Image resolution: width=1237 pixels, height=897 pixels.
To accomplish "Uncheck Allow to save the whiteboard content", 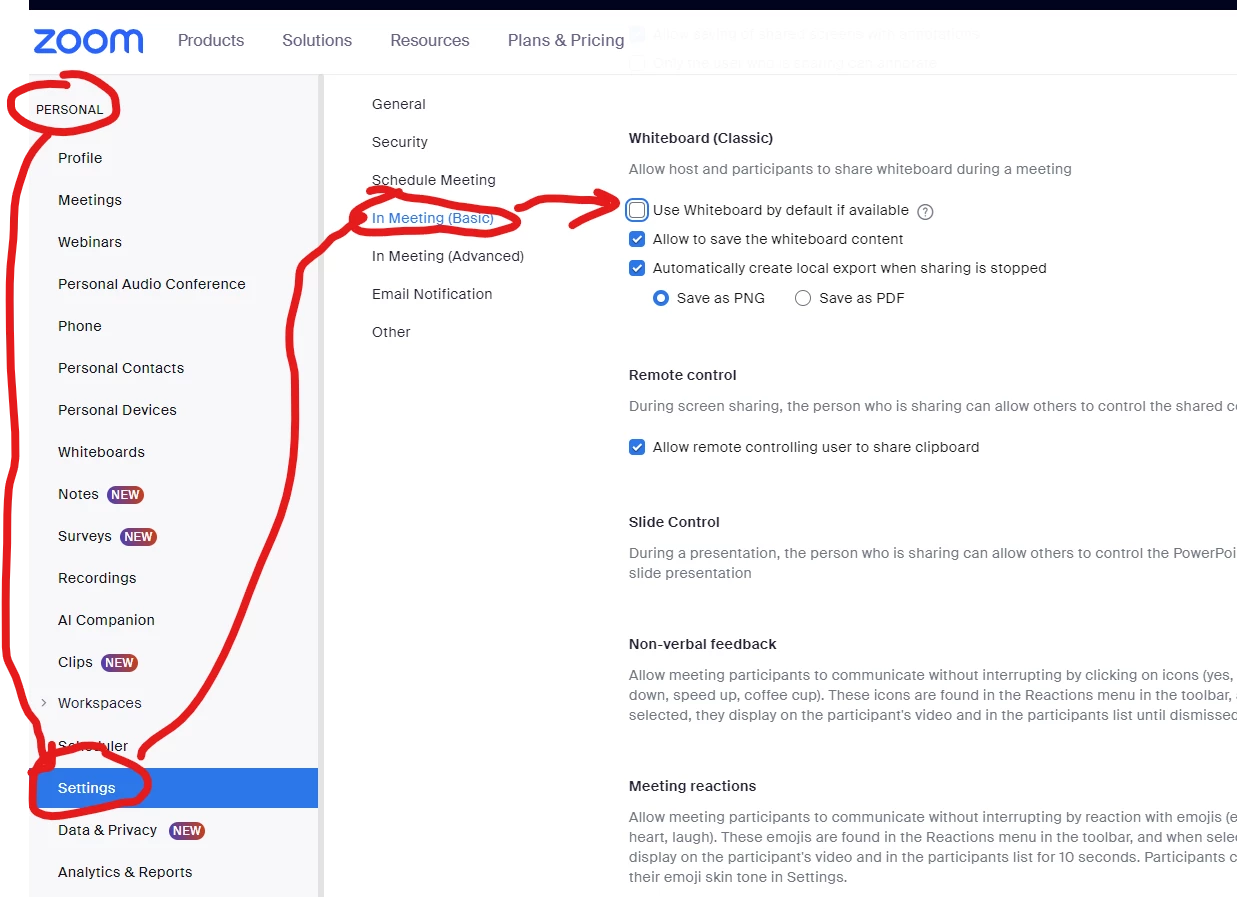I will 637,239.
